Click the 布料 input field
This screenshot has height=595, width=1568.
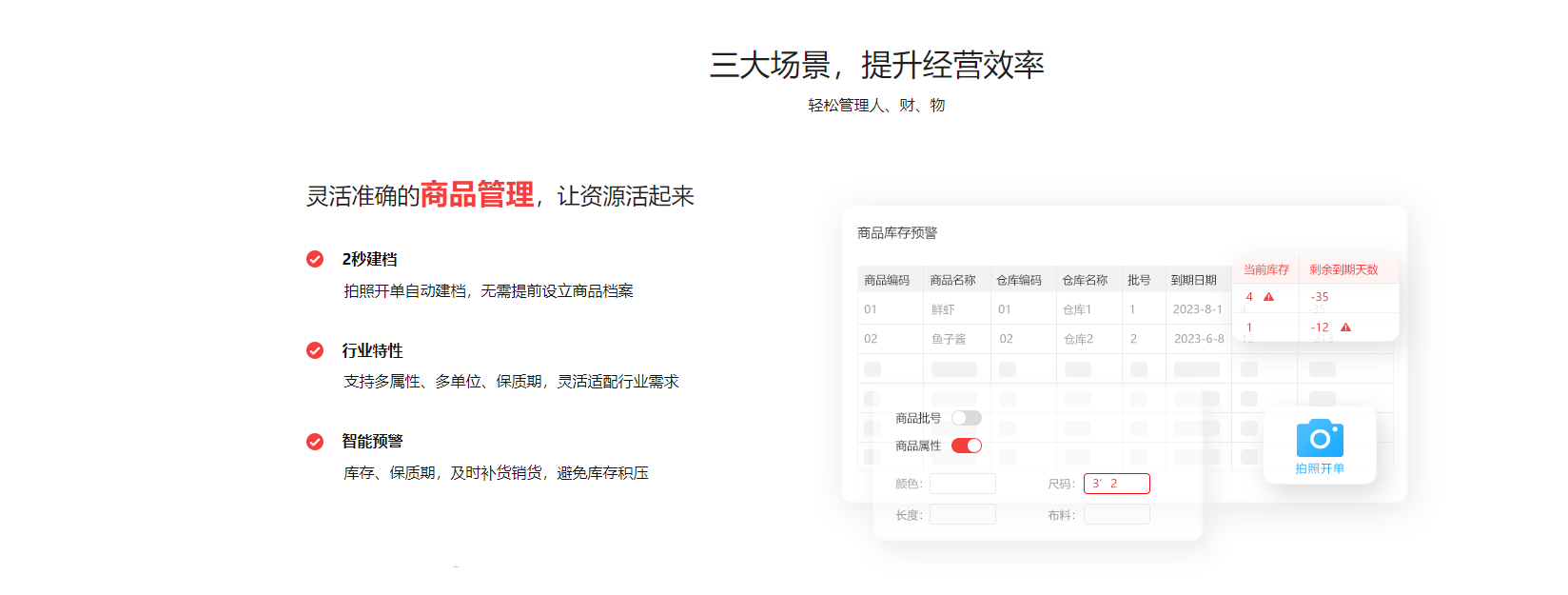(x=1116, y=515)
